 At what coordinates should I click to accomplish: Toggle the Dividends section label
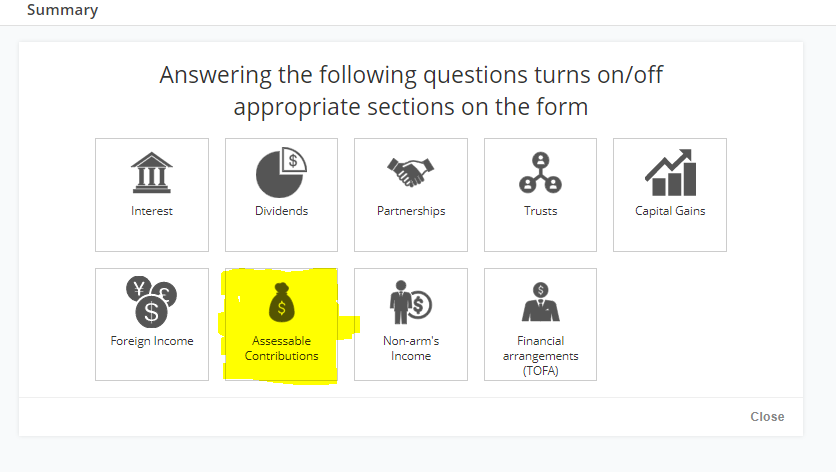[282, 211]
